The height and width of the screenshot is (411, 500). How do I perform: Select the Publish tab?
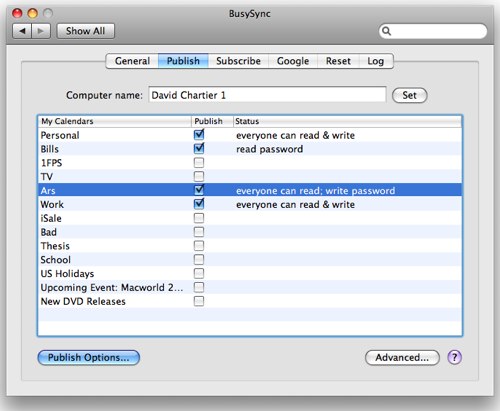183,61
